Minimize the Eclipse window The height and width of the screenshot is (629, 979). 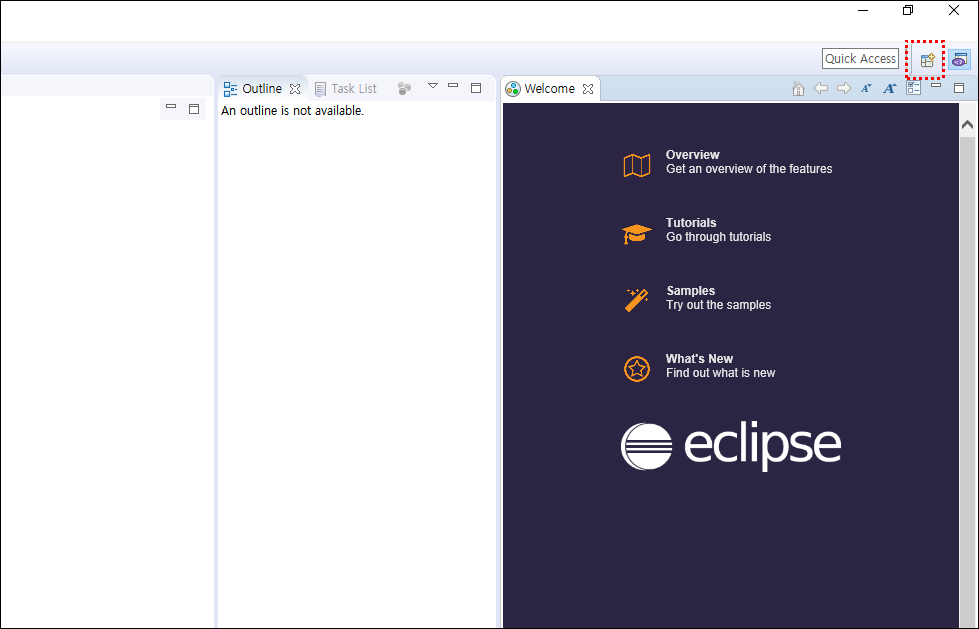[x=863, y=11]
